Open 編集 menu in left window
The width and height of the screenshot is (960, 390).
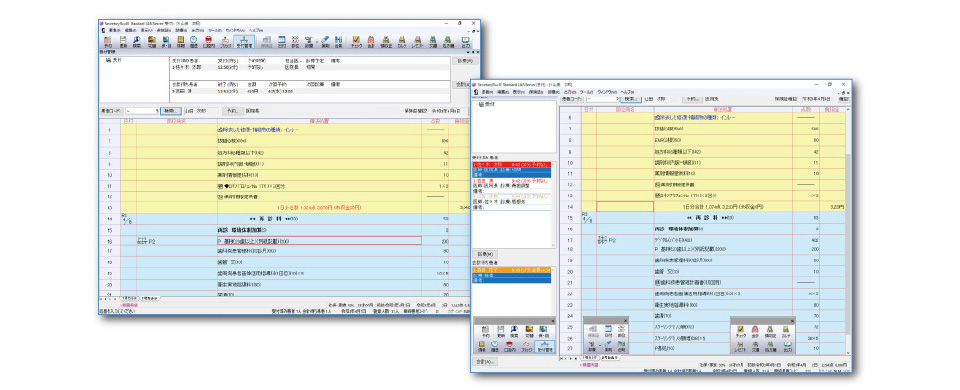[x=131, y=30]
